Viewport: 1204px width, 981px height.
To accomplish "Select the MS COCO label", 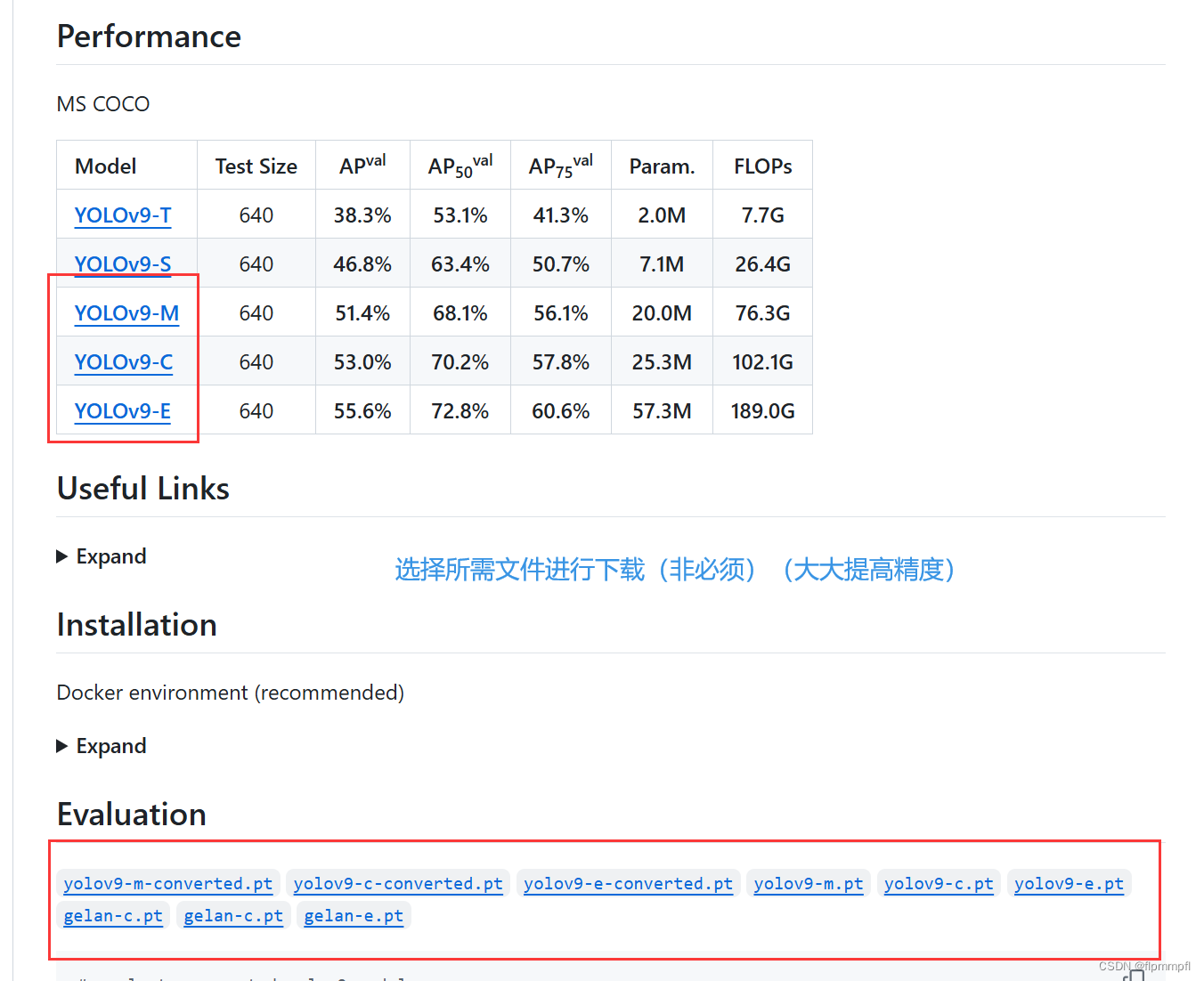I will 103,104.
